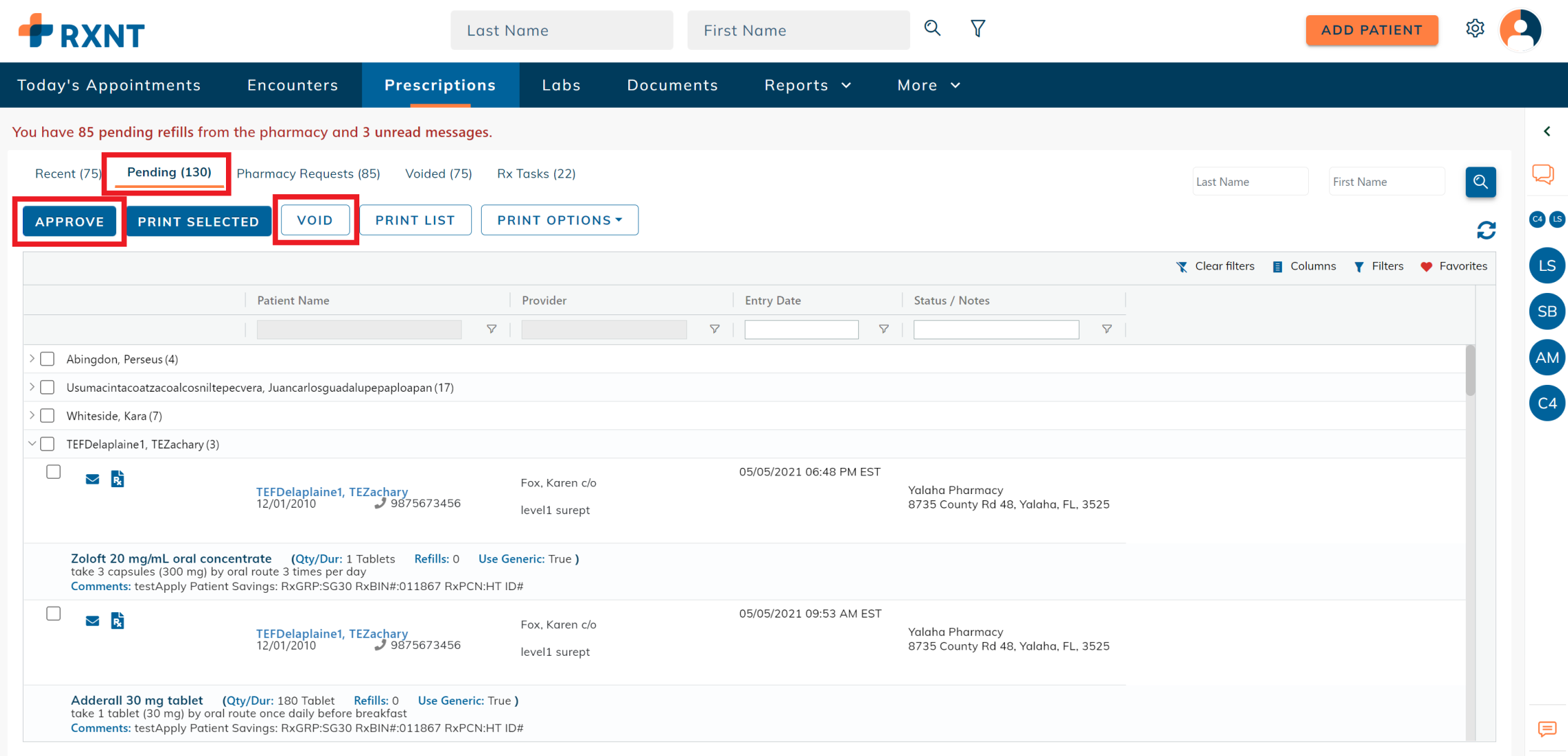Switch to the Voided (75) tab
The width and height of the screenshot is (1568, 756).
point(438,173)
